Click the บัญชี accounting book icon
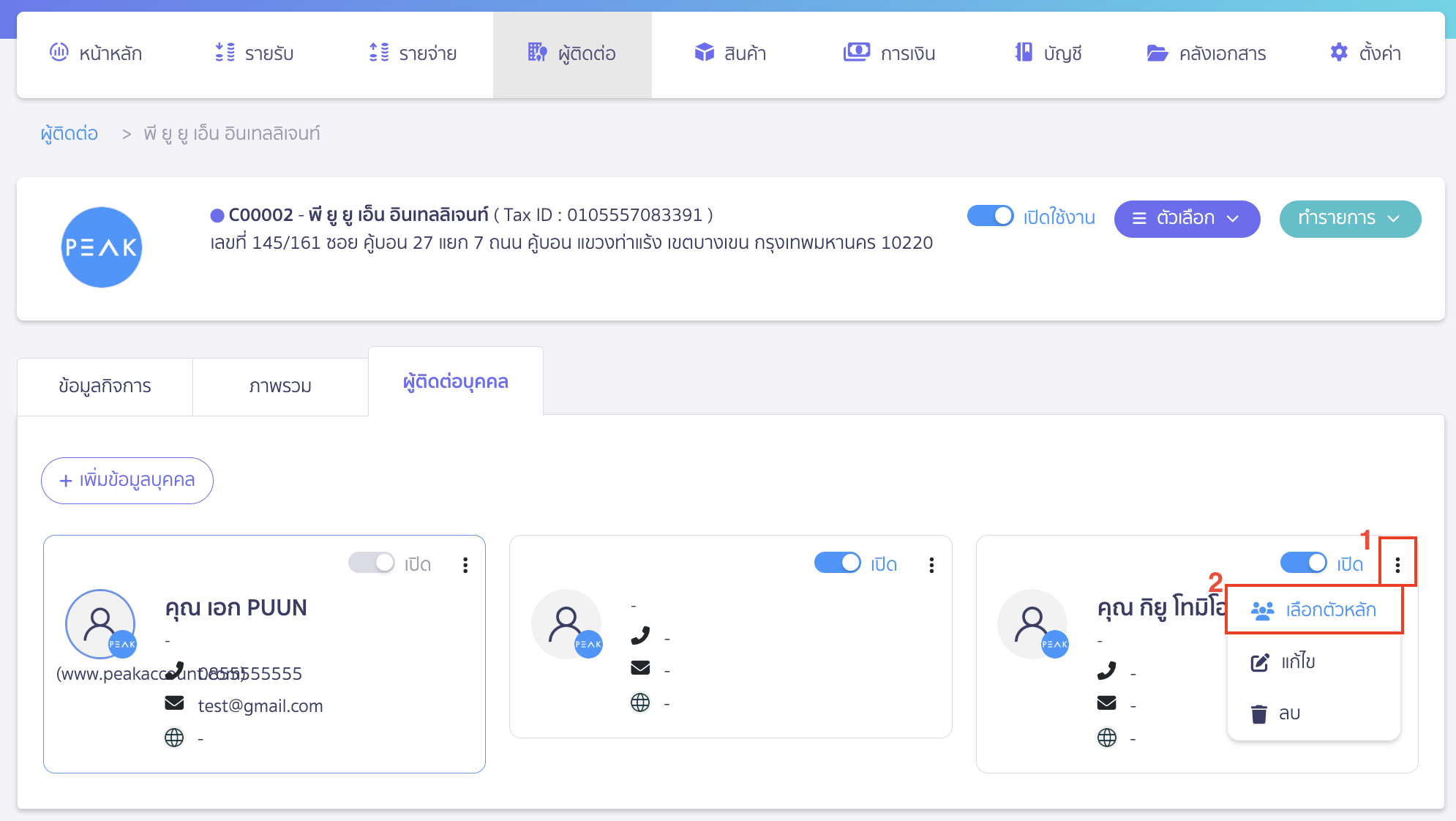 click(x=1024, y=53)
